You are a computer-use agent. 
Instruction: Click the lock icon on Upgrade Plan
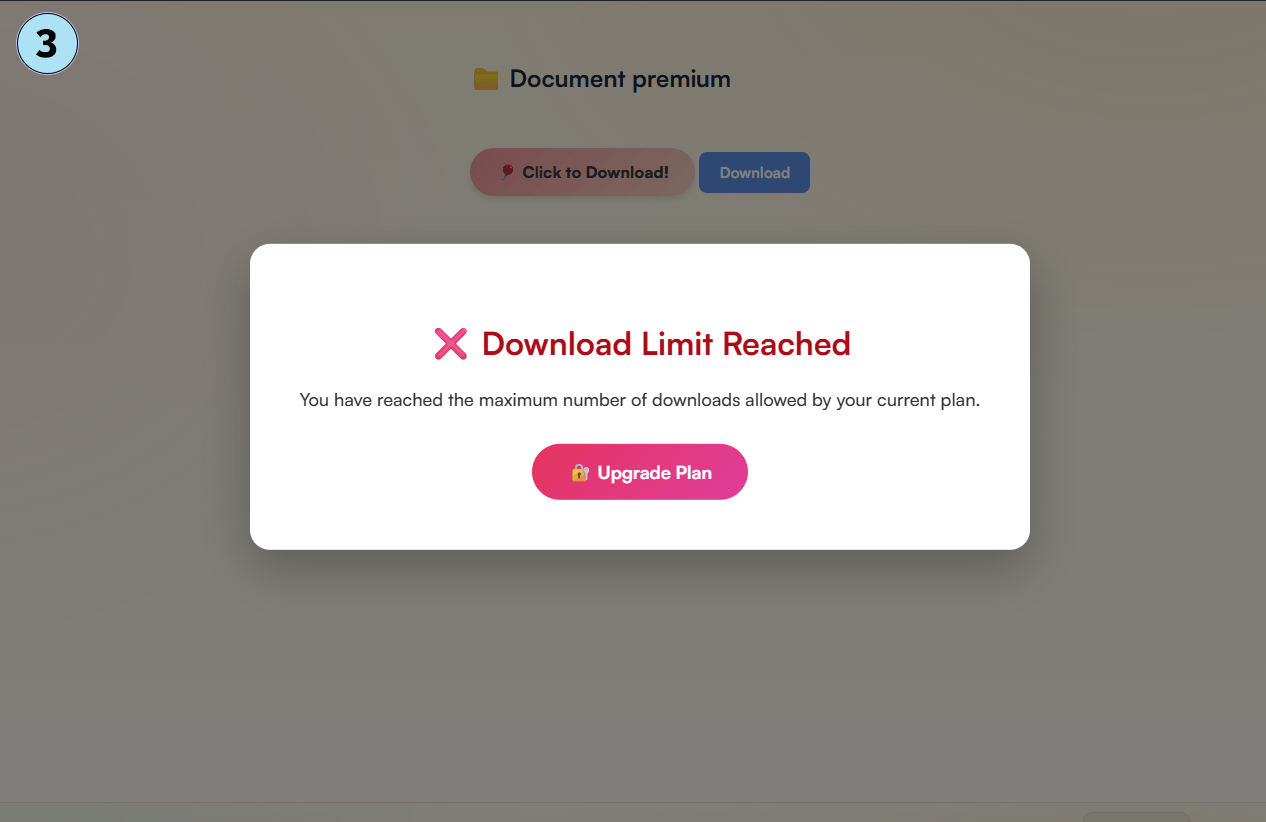579,472
